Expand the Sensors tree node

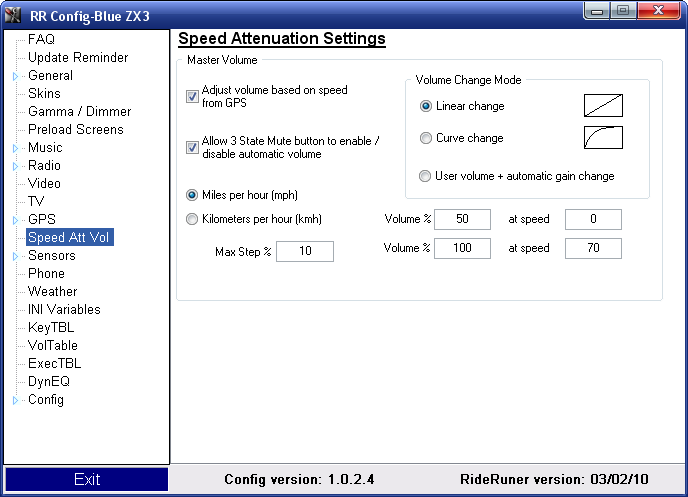coord(15,256)
